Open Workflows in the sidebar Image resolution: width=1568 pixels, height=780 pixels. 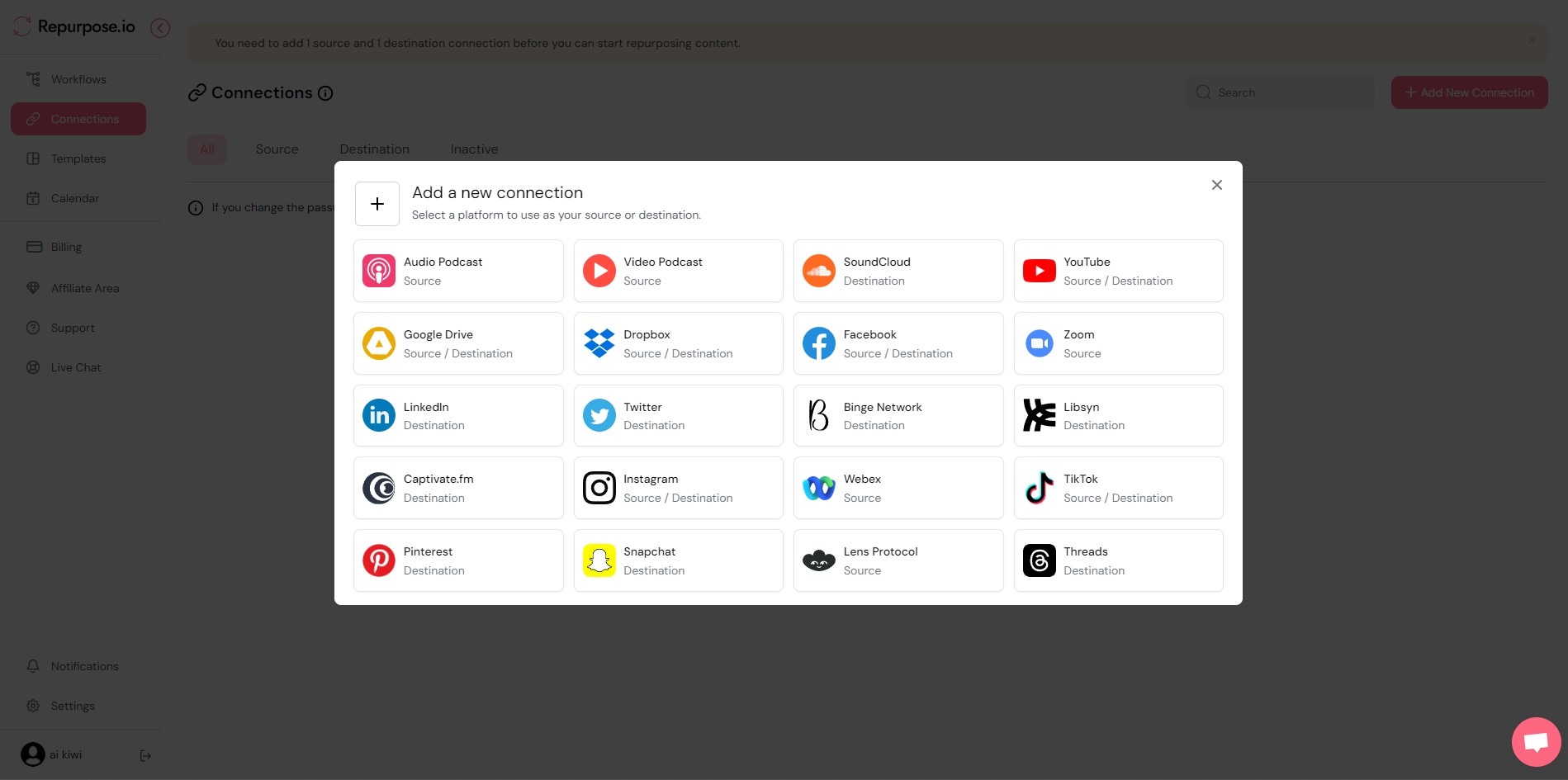[x=78, y=79]
